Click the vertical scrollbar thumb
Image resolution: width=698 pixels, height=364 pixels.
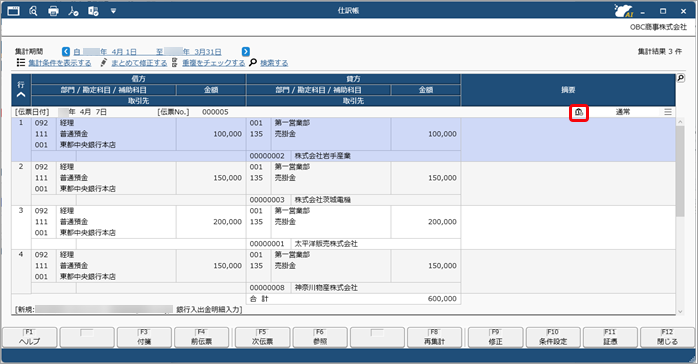point(680,171)
